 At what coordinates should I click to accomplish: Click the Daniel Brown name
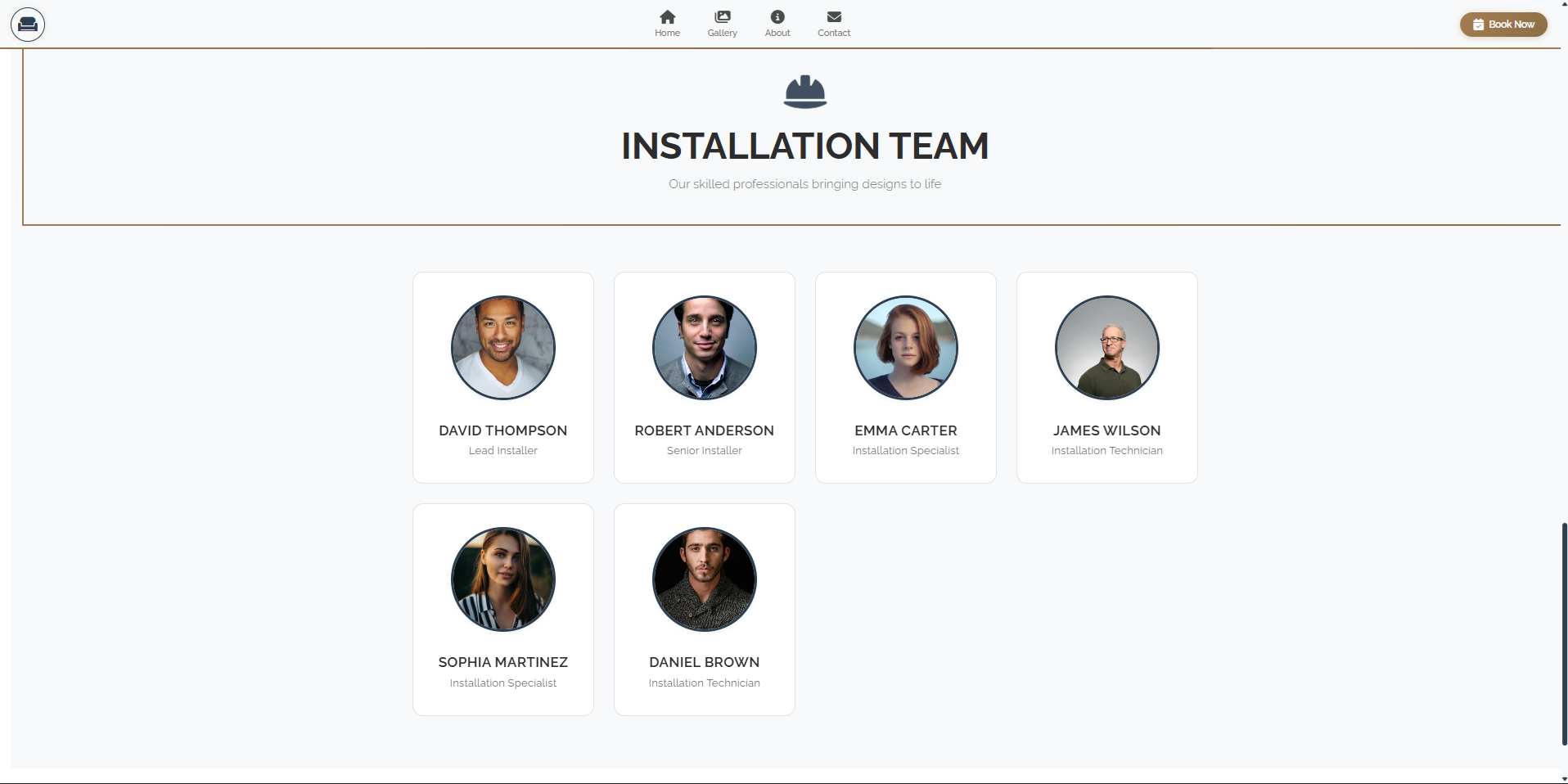[705, 662]
